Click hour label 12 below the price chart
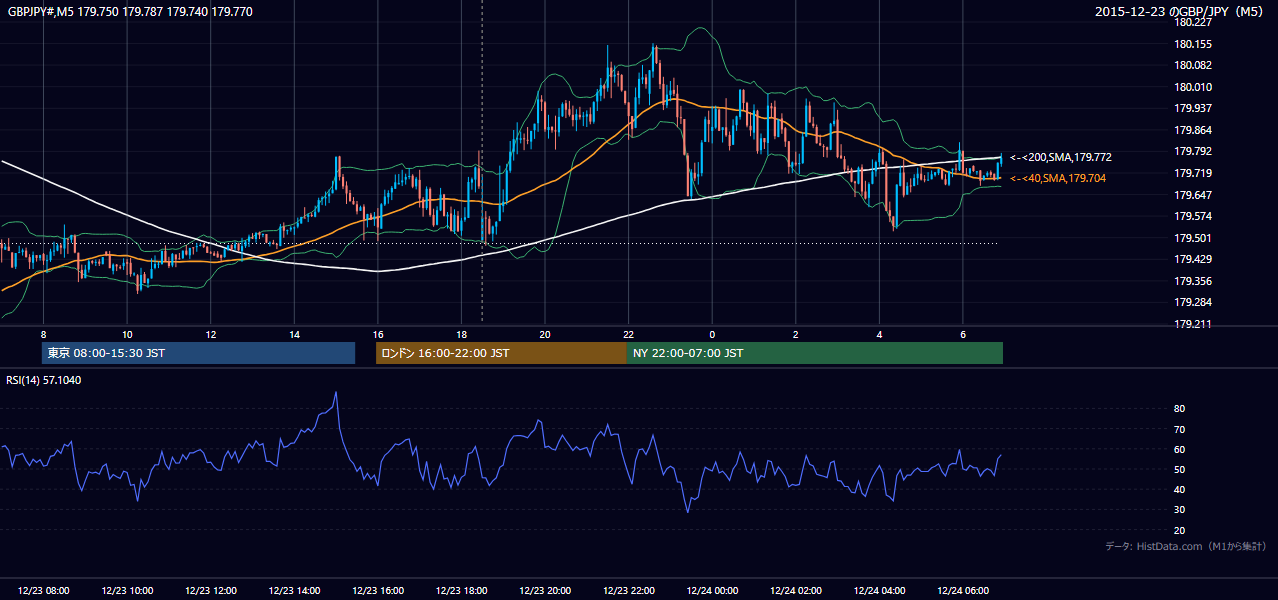The width and height of the screenshot is (1278, 600). pyautogui.click(x=211, y=333)
